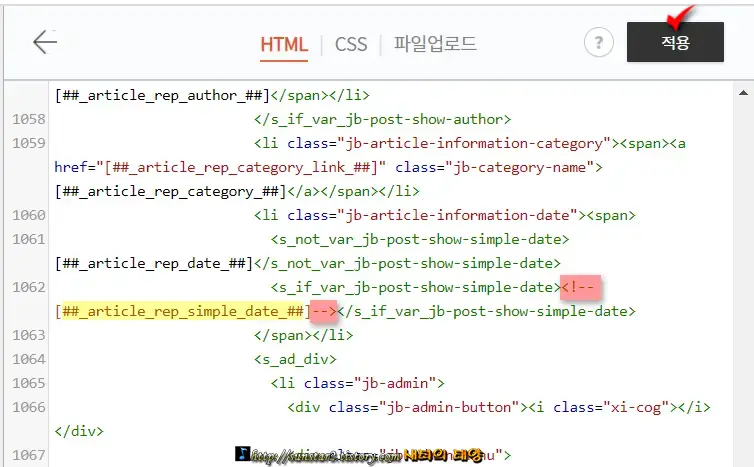
Task: Click the highlighted <!-- comment opener
Action: tap(580, 288)
